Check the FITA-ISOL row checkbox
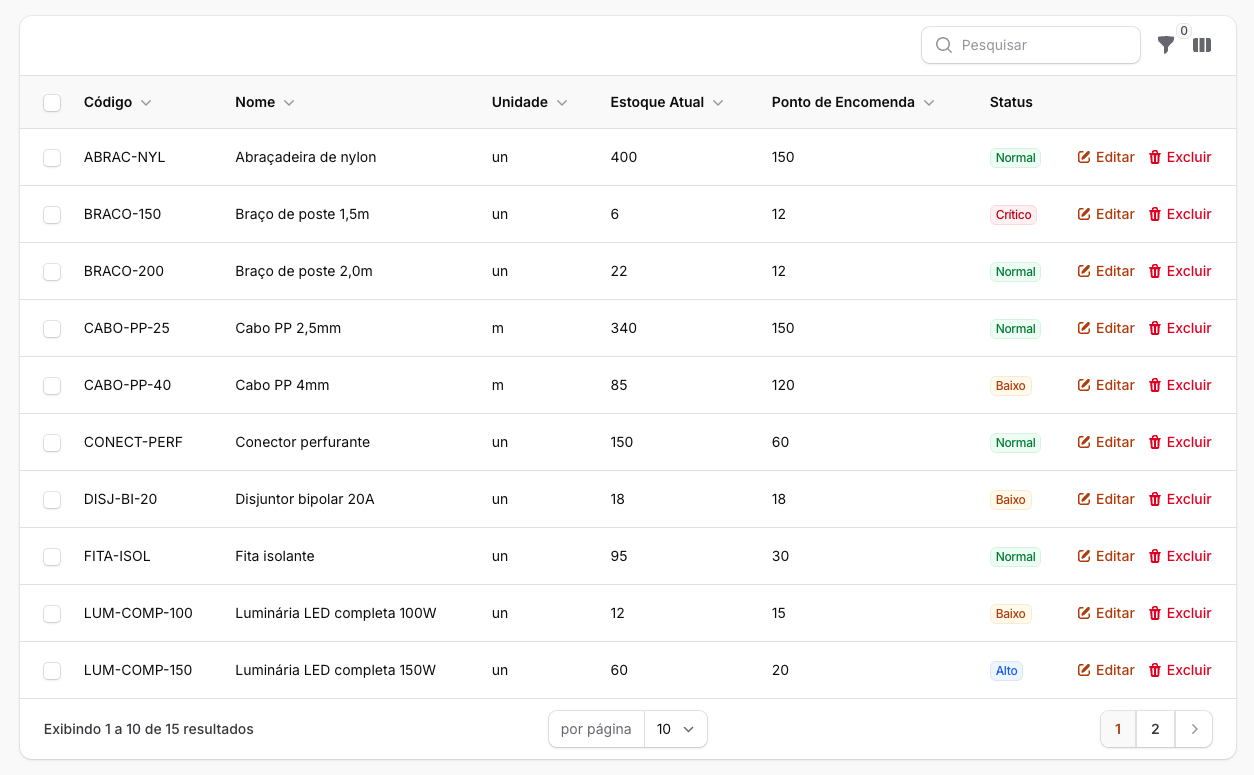This screenshot has width=1254, height=775. (52, 557)
